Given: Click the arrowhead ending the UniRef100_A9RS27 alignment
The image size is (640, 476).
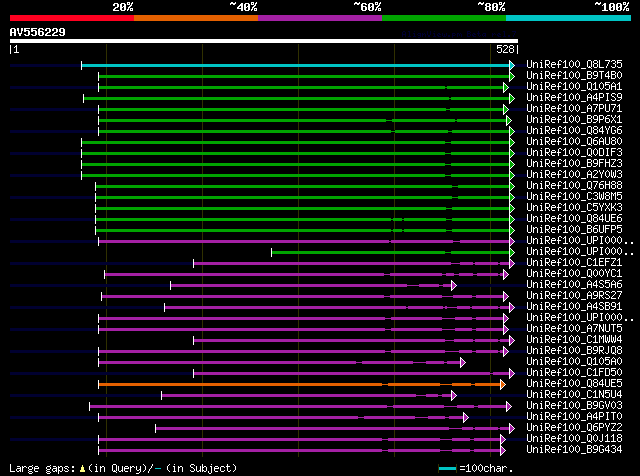Looking at the screenshot, I should (506, 297).
